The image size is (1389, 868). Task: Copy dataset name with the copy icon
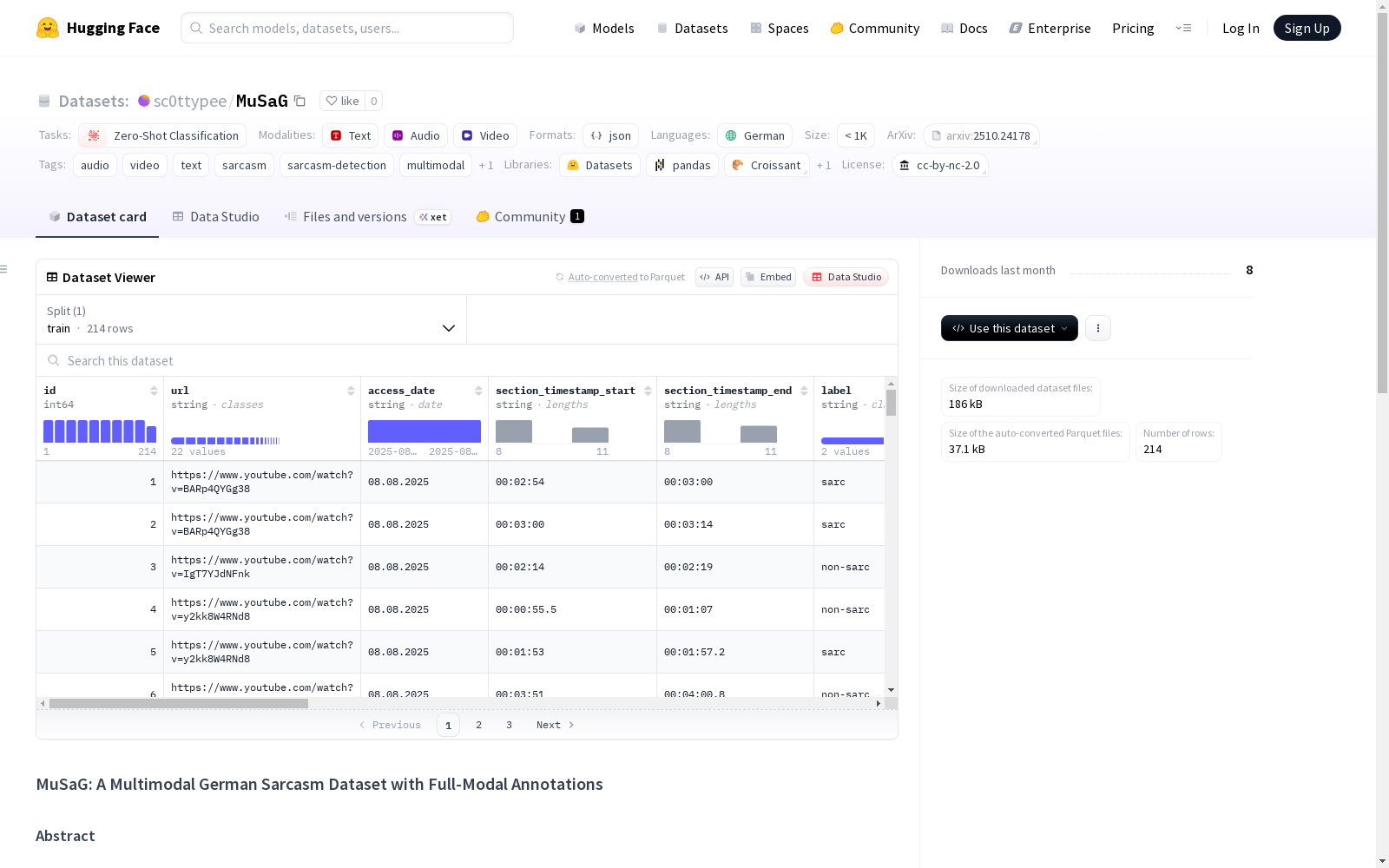click(x=300, y=101)
